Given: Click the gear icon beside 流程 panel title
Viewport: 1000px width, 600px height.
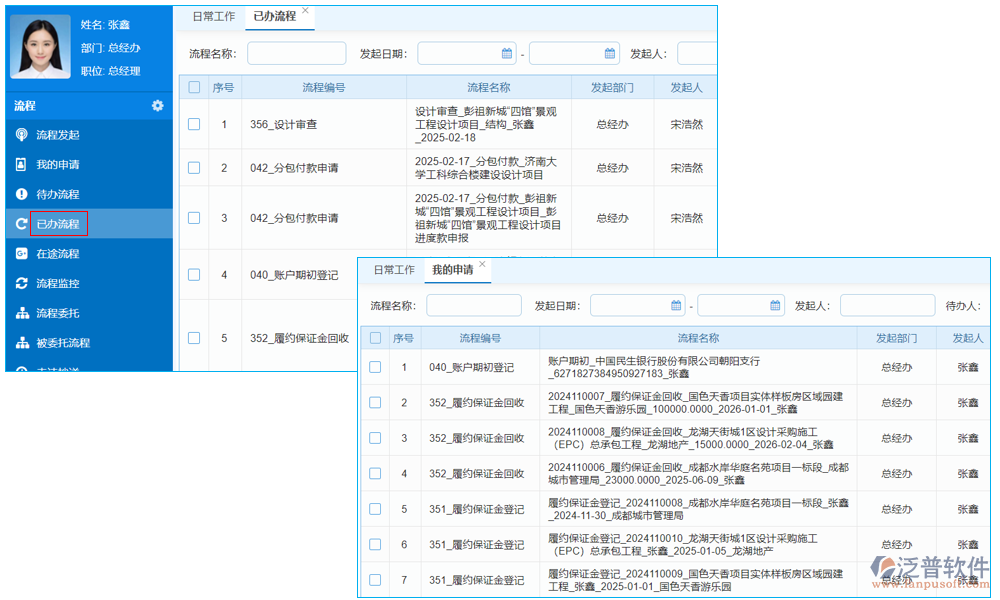Looking at the screenshot, I should tap(157, 105).
